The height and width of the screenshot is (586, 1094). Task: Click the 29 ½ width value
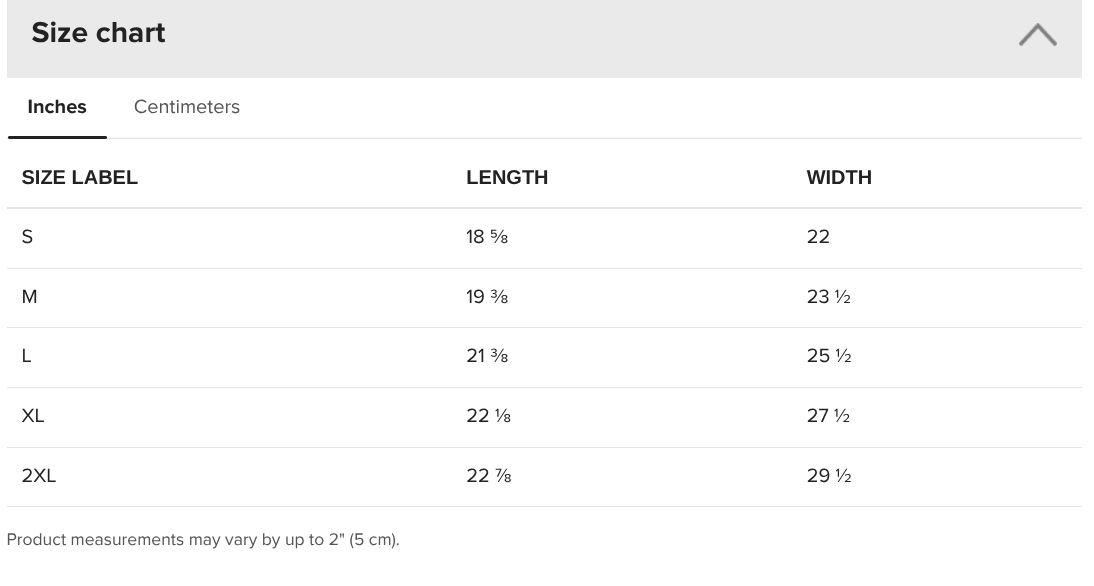[x=829, y=476]
